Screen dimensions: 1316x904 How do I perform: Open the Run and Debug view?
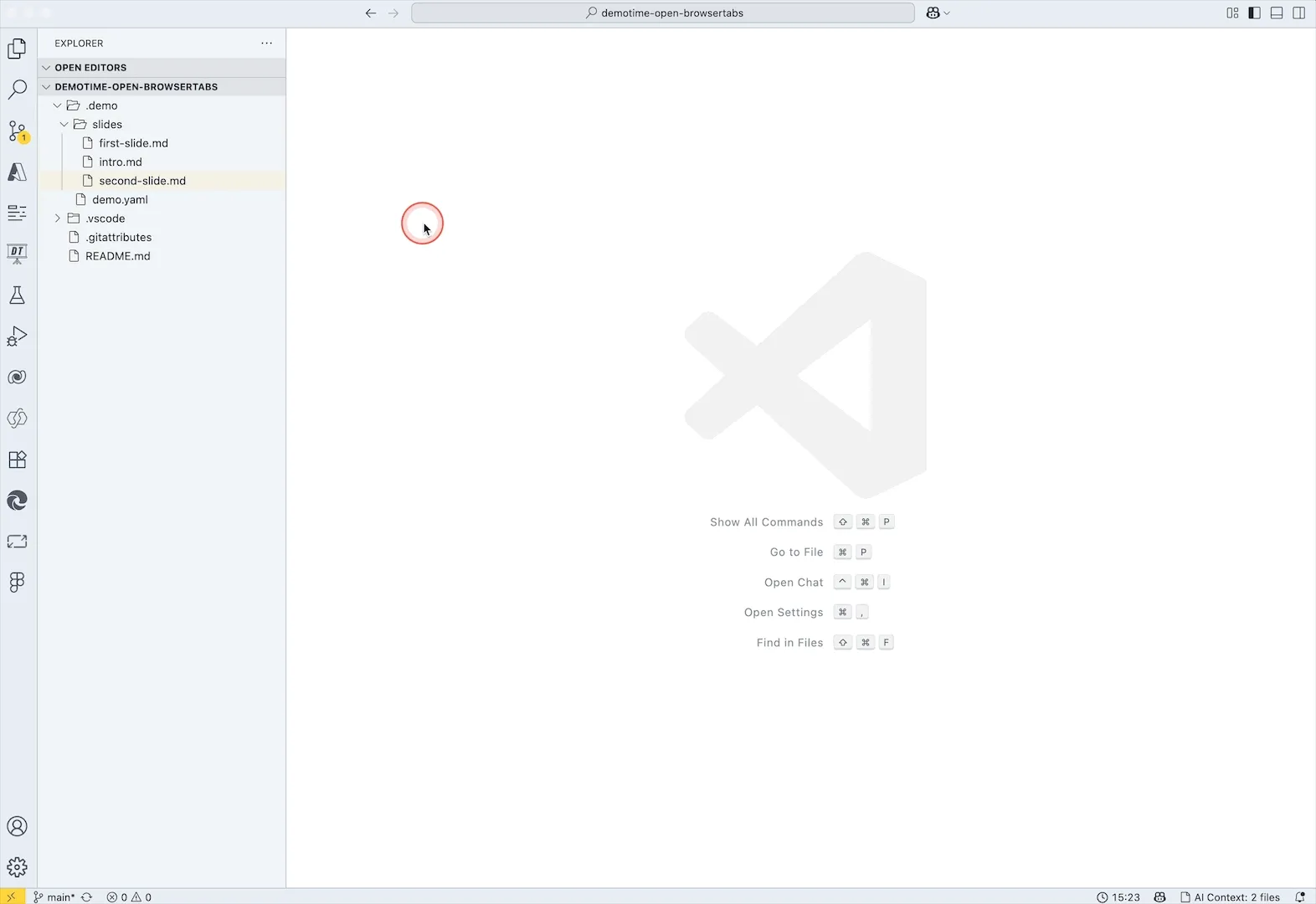pos(18,336)
